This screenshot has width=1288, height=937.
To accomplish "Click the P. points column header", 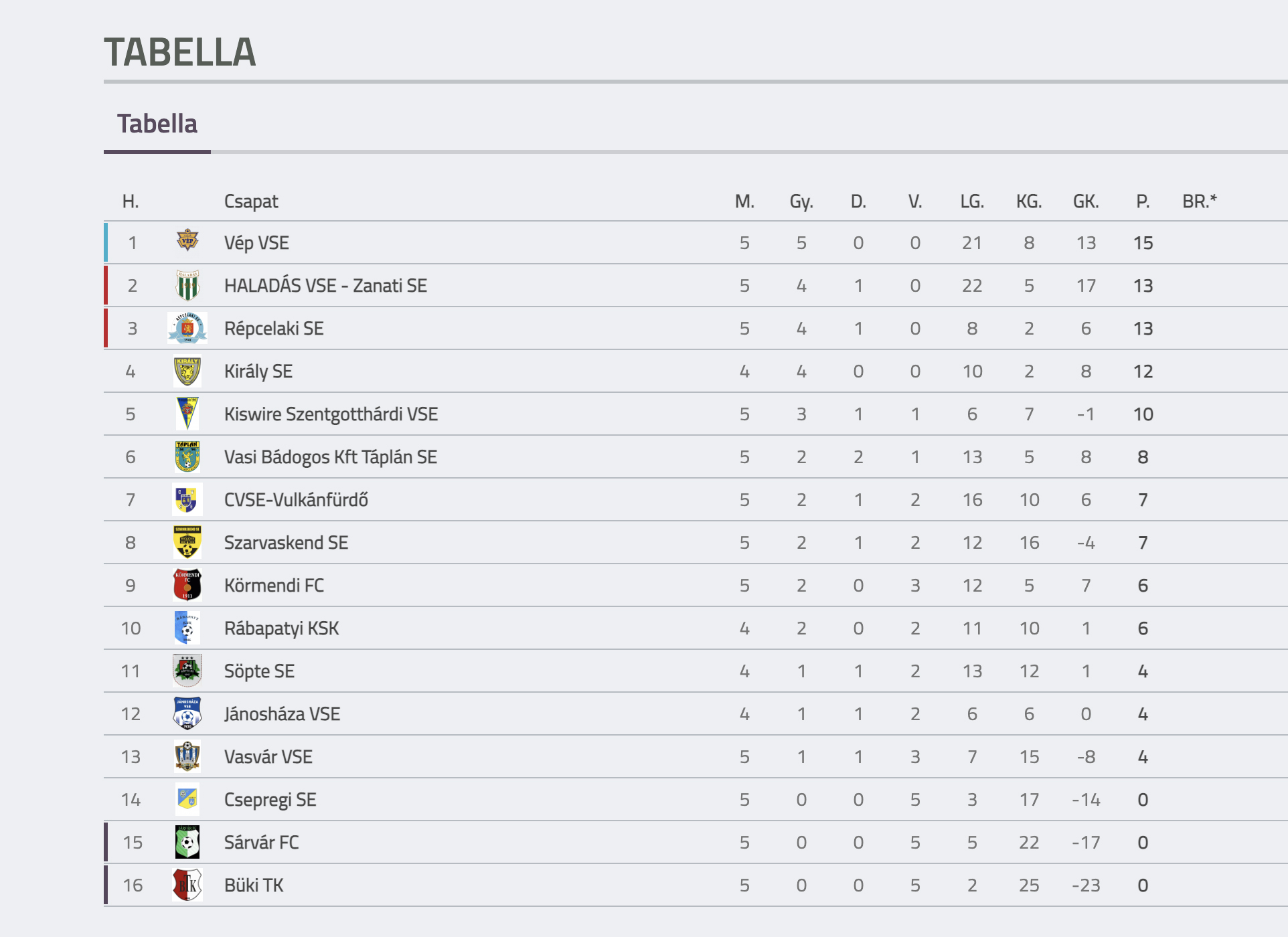I will (x=1143, y=201).
